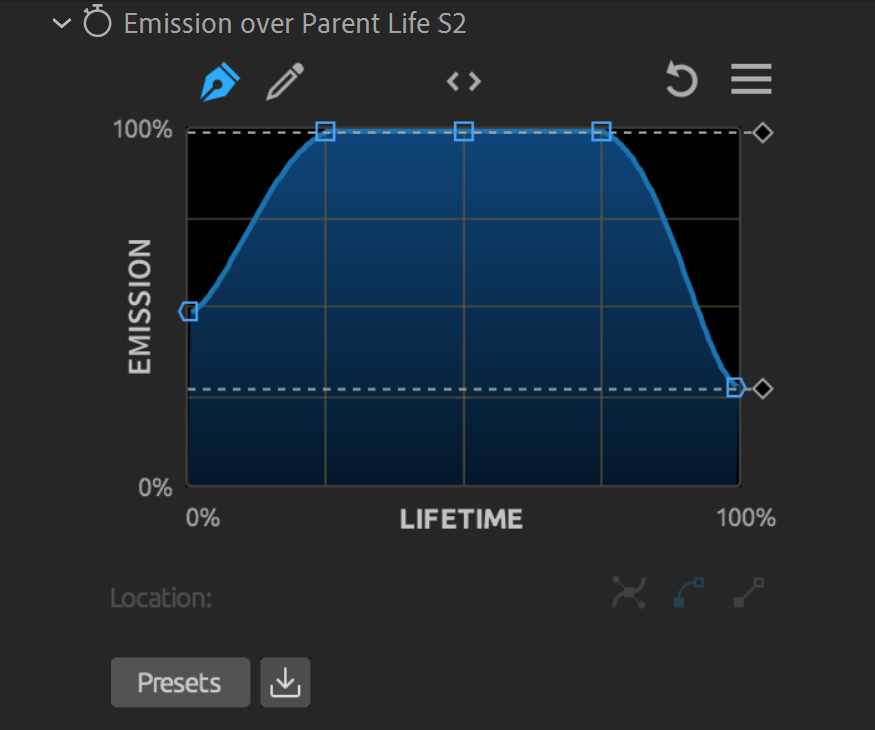The image size is (875, 730).
Task: Select the smooth point type icon
Action: [629, 592]
